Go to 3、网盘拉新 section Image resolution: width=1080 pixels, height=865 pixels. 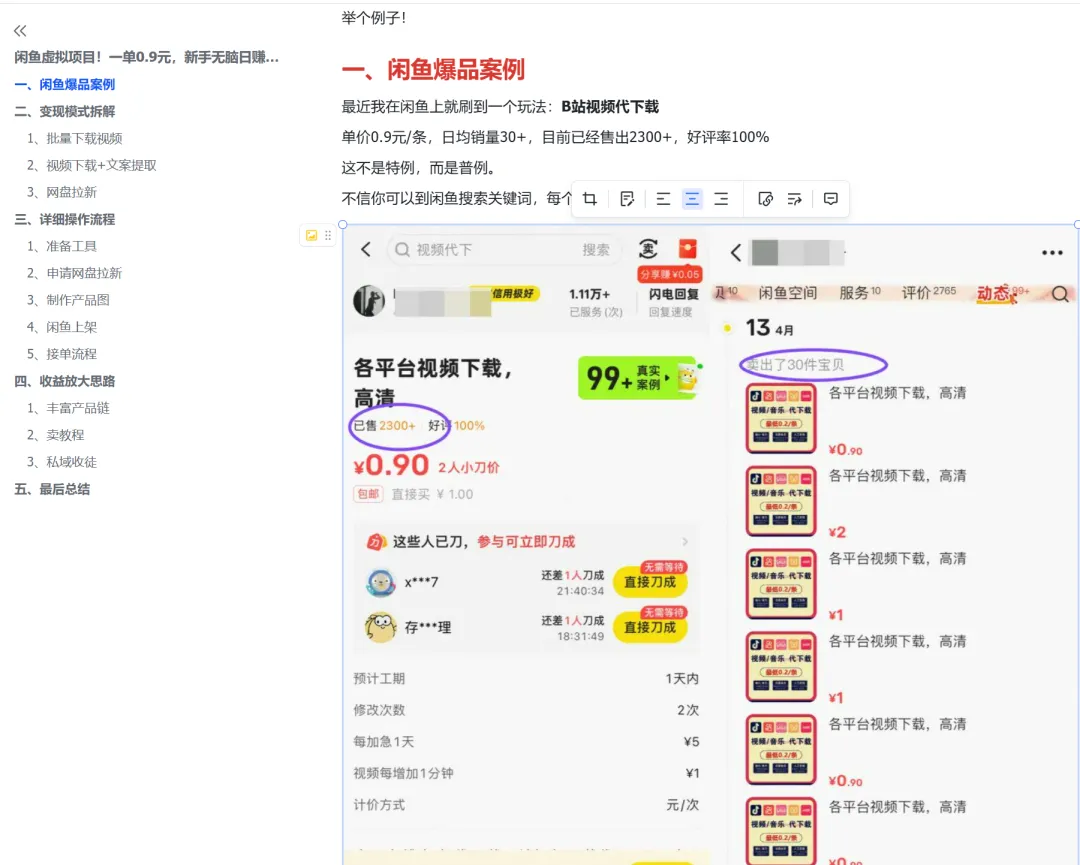(62, 192)
